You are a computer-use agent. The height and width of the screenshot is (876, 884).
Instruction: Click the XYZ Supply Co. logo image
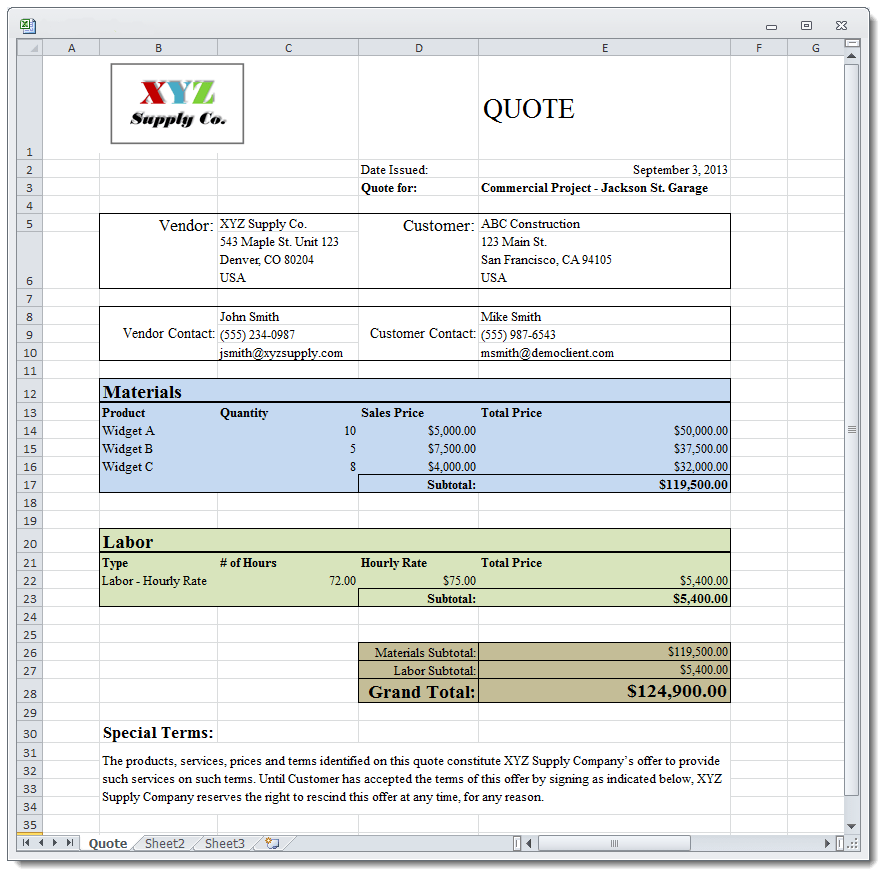(x=177, y=104)
